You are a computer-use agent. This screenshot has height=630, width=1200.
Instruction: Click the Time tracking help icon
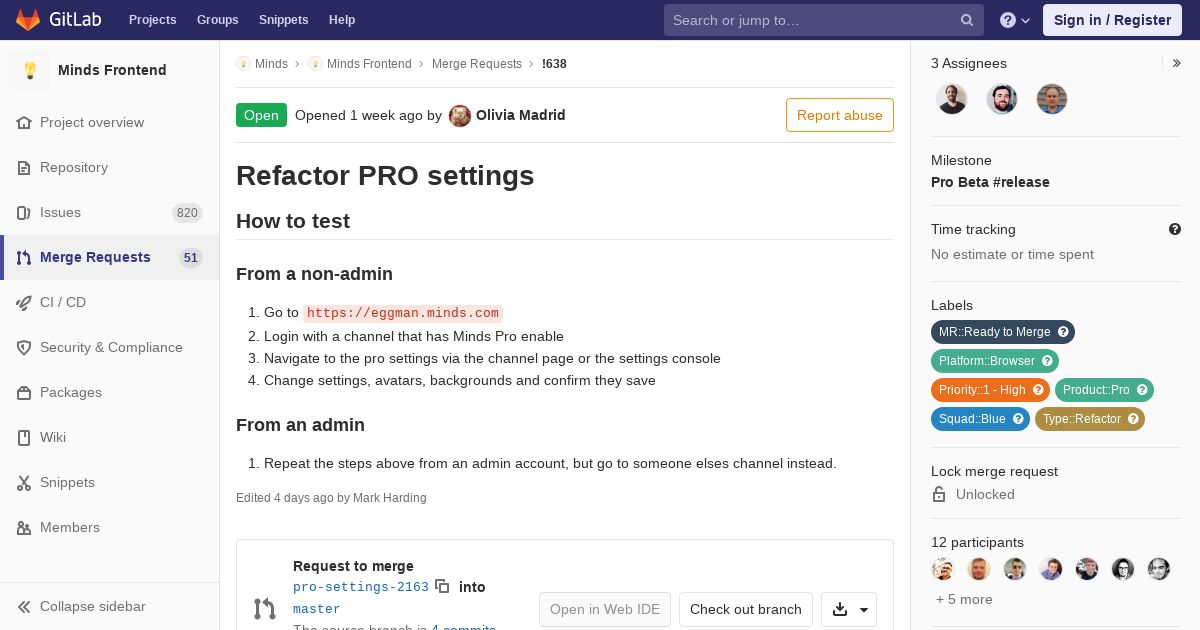[x=1175, y=229]
